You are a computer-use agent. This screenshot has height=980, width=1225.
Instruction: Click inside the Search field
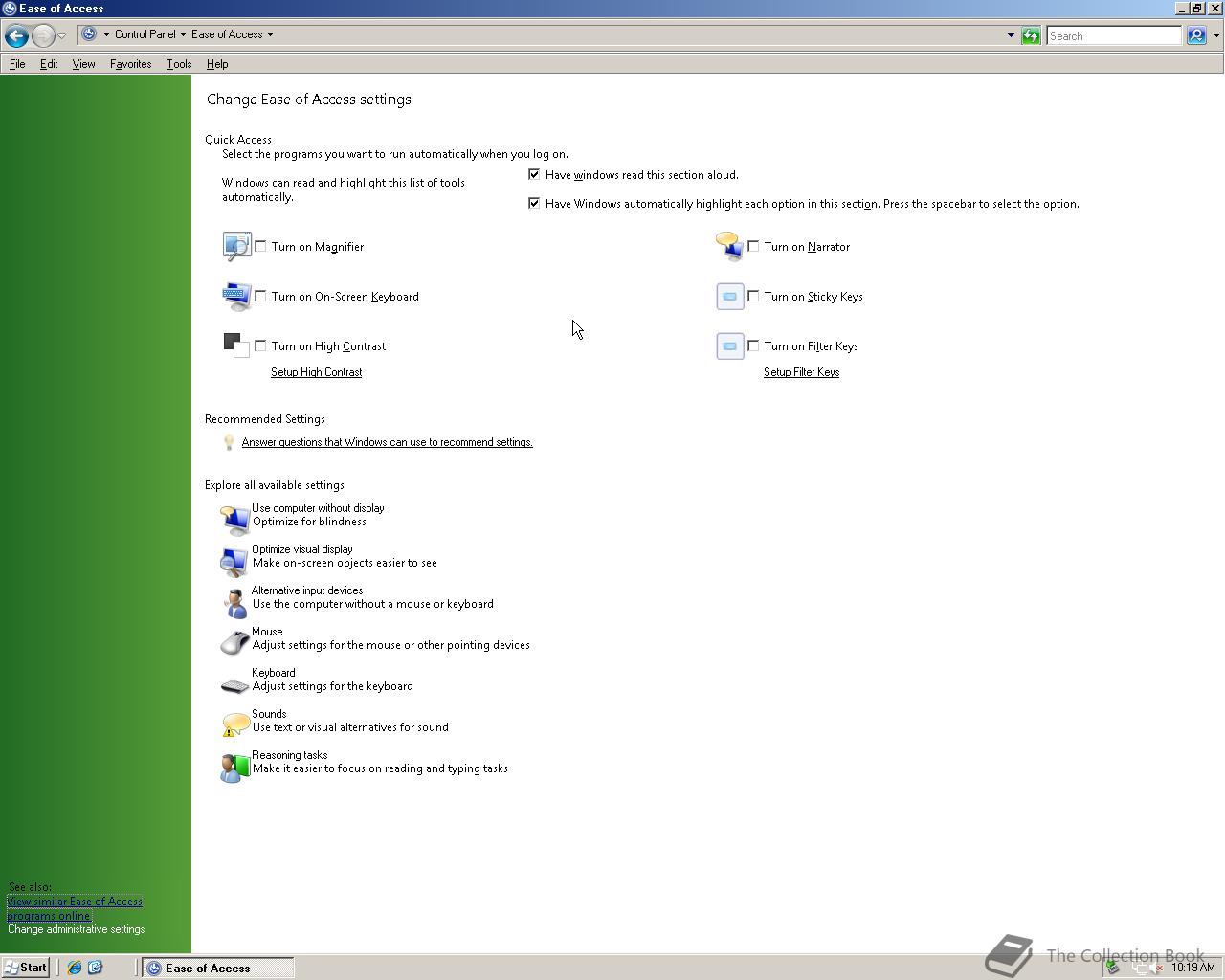coord(1113,35)
